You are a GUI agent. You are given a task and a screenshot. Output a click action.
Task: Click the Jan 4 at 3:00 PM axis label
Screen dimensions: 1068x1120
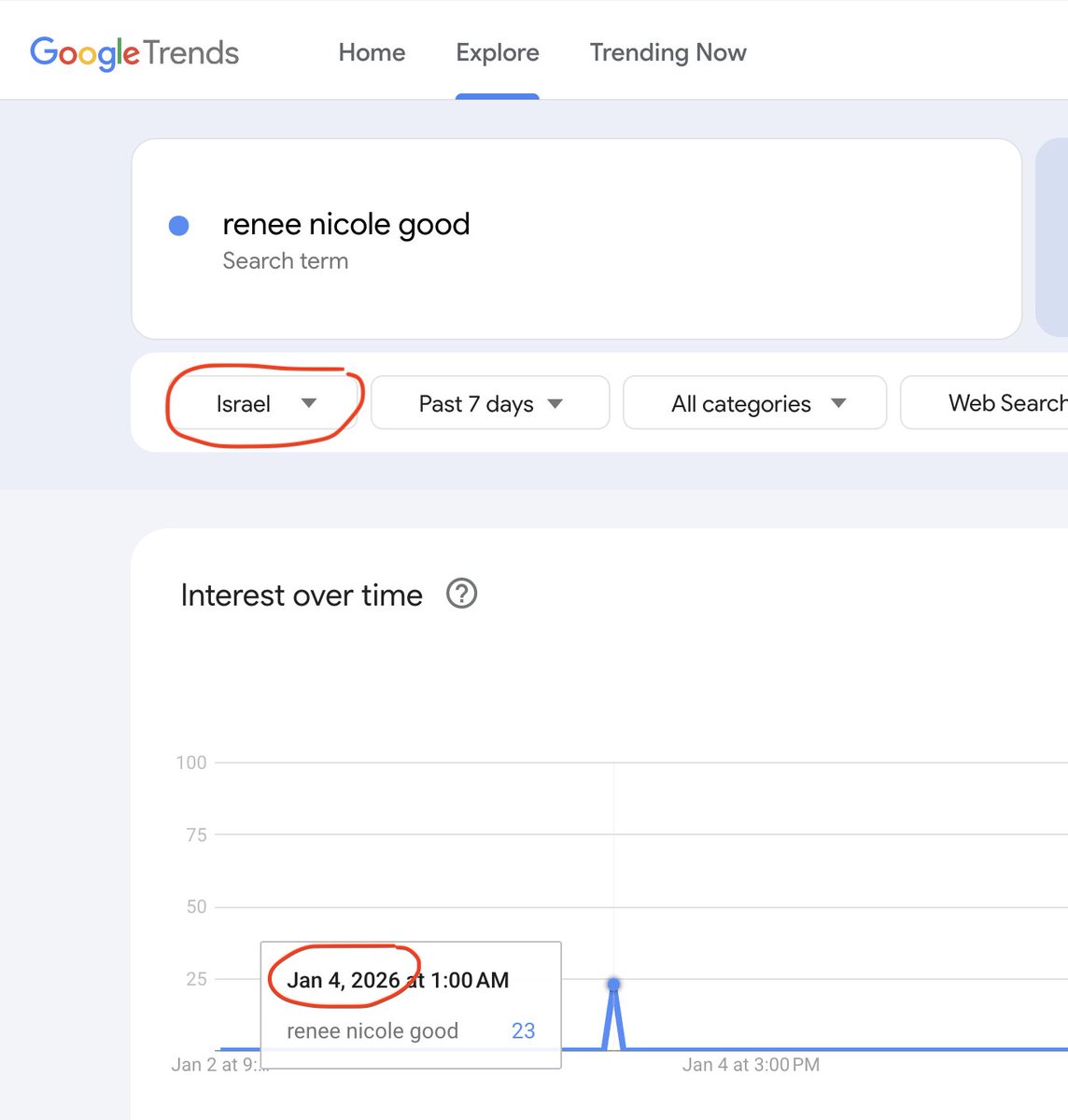tap(751, 1065)
